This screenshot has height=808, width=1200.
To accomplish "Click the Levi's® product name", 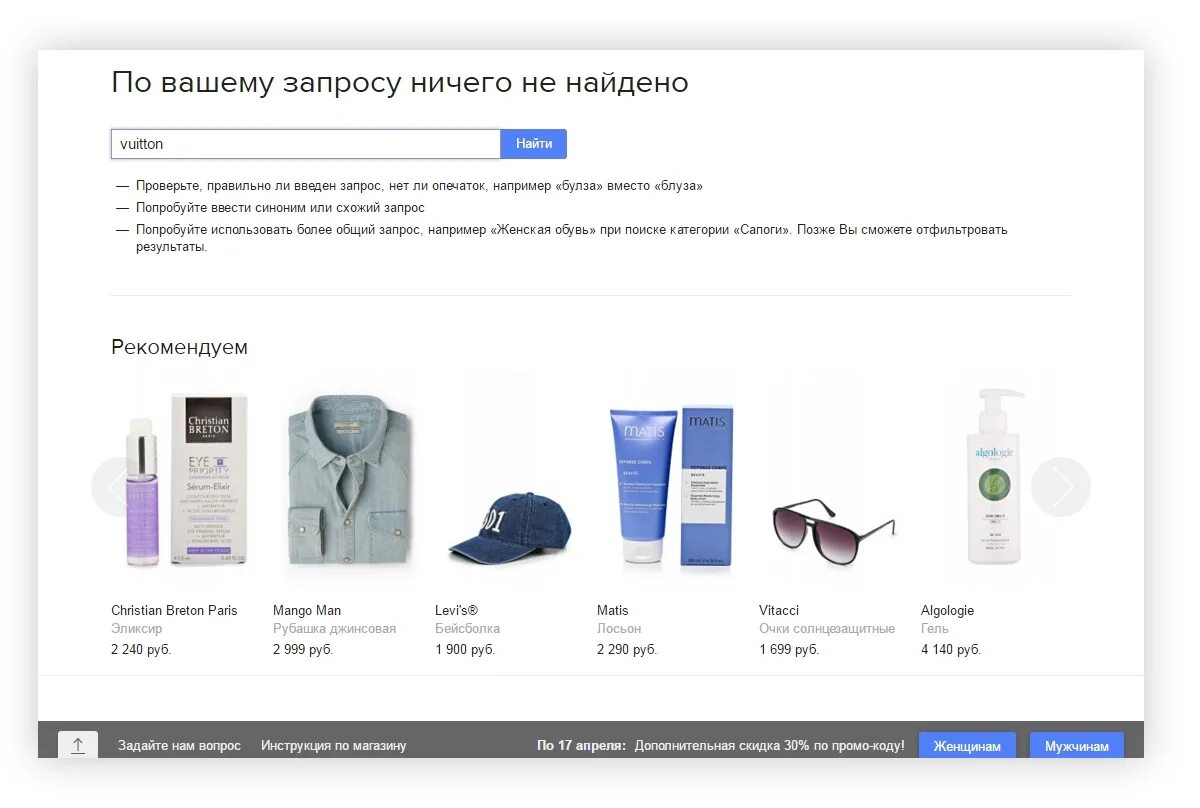I will pos(456,610).
